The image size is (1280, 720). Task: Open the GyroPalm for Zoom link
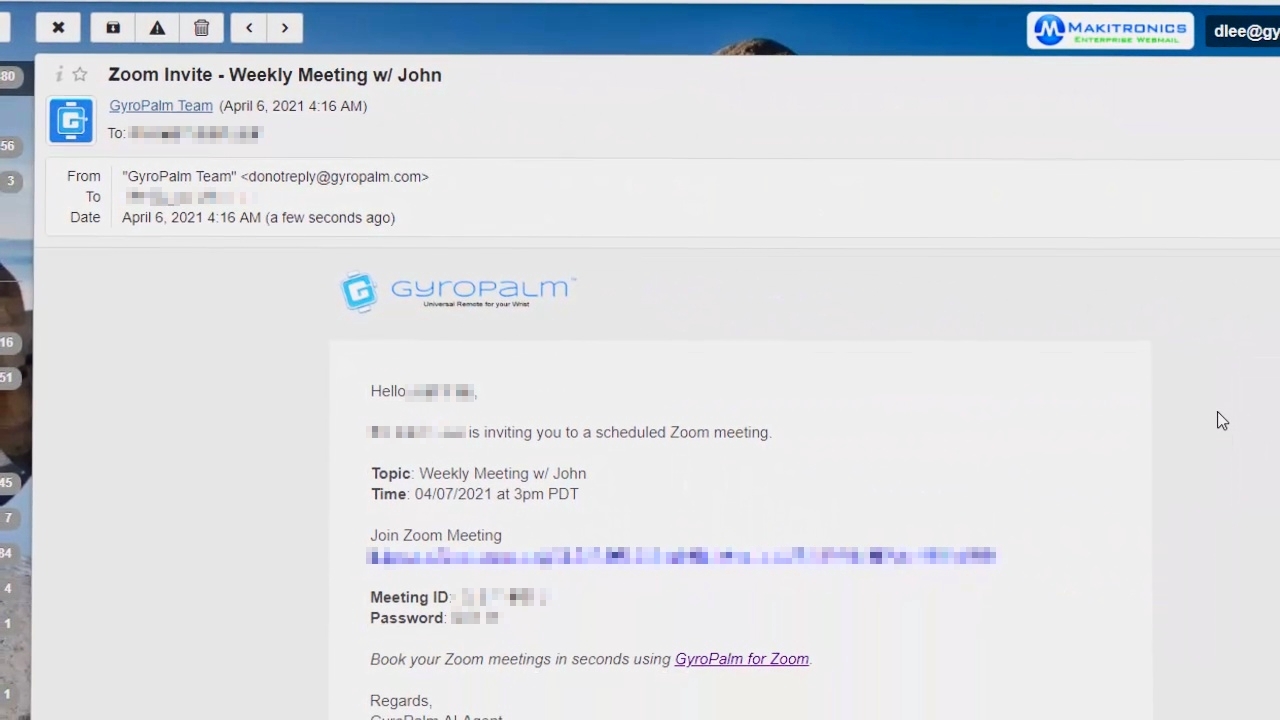(x=741, y=659)
